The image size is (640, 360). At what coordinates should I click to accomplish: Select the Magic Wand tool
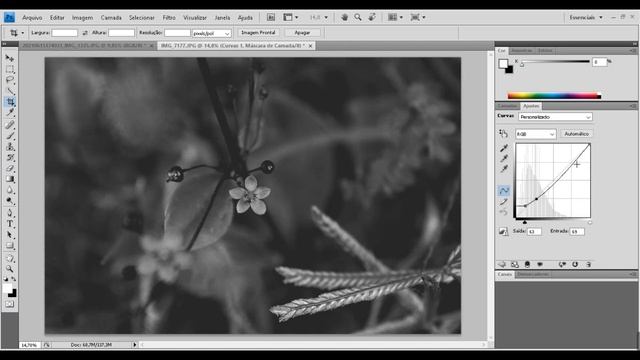point(9,91)
